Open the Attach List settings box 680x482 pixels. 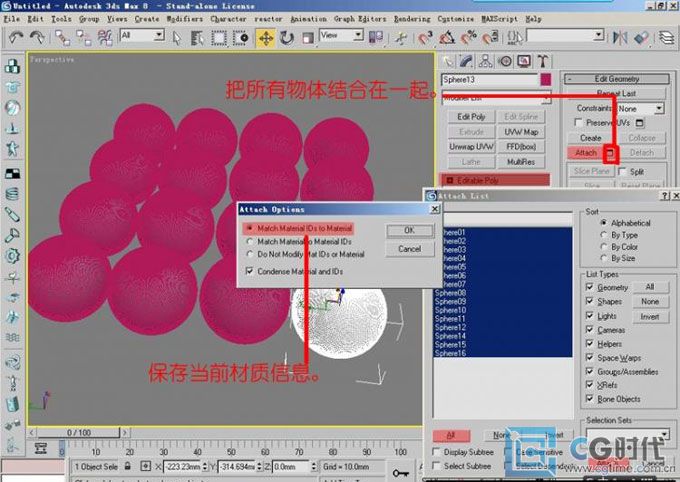[x=611, y=153]
